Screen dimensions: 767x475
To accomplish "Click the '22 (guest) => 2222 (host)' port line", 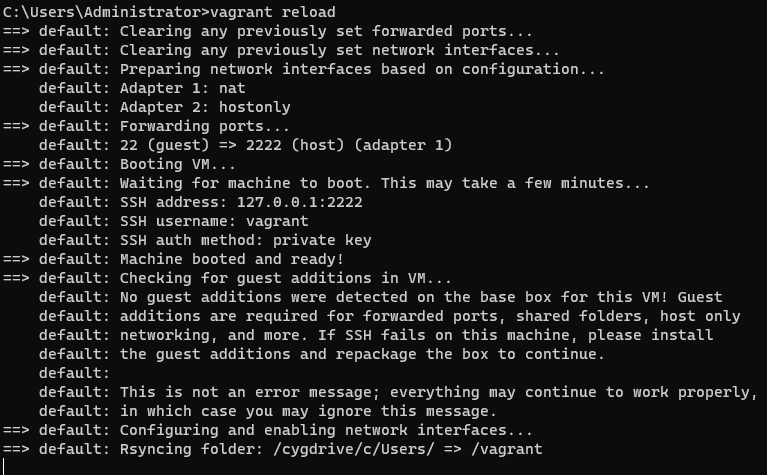I will (x=286, y=145).
